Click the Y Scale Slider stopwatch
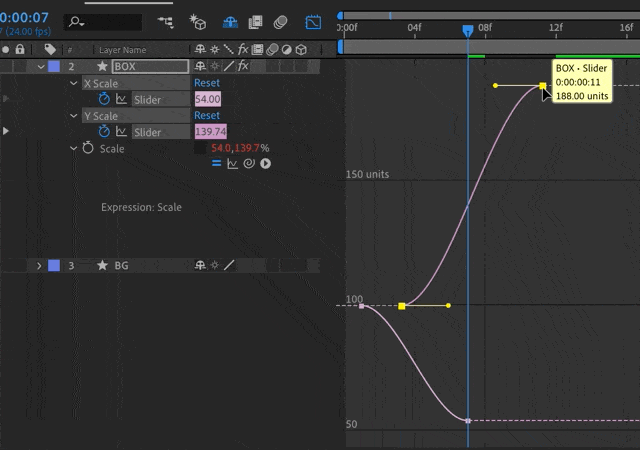 coord(105,132)
